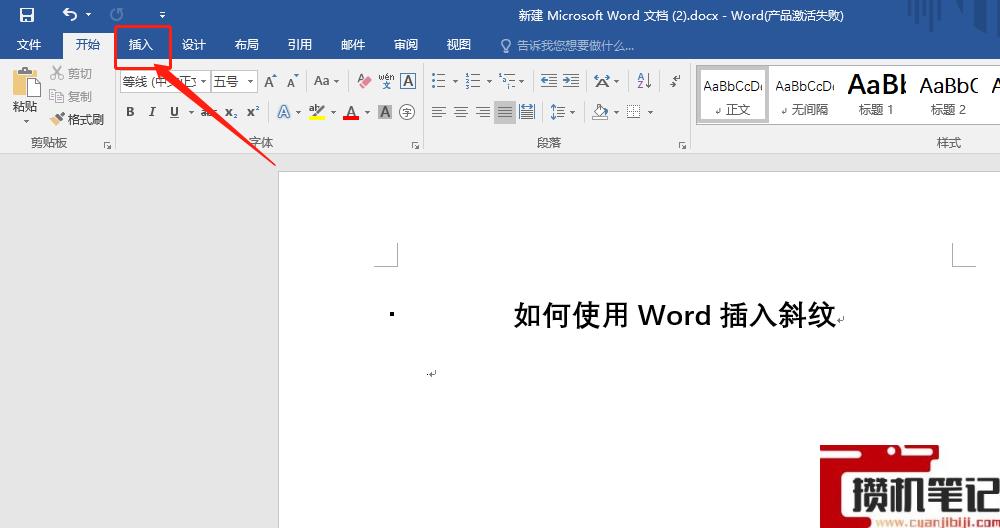Select the 标题 1 style
1000x528 pixels.
[876, 94]
